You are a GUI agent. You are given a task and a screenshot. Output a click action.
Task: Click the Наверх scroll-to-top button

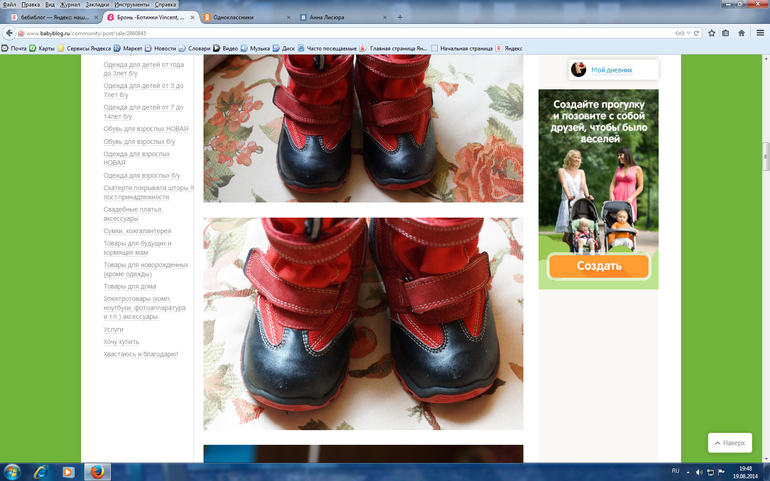point(729,443)
